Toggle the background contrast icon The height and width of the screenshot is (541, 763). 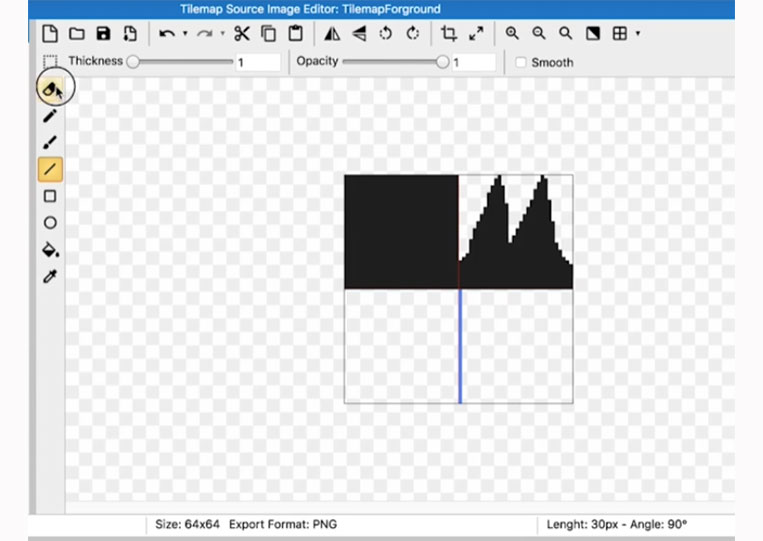click(x=593, y=34)
